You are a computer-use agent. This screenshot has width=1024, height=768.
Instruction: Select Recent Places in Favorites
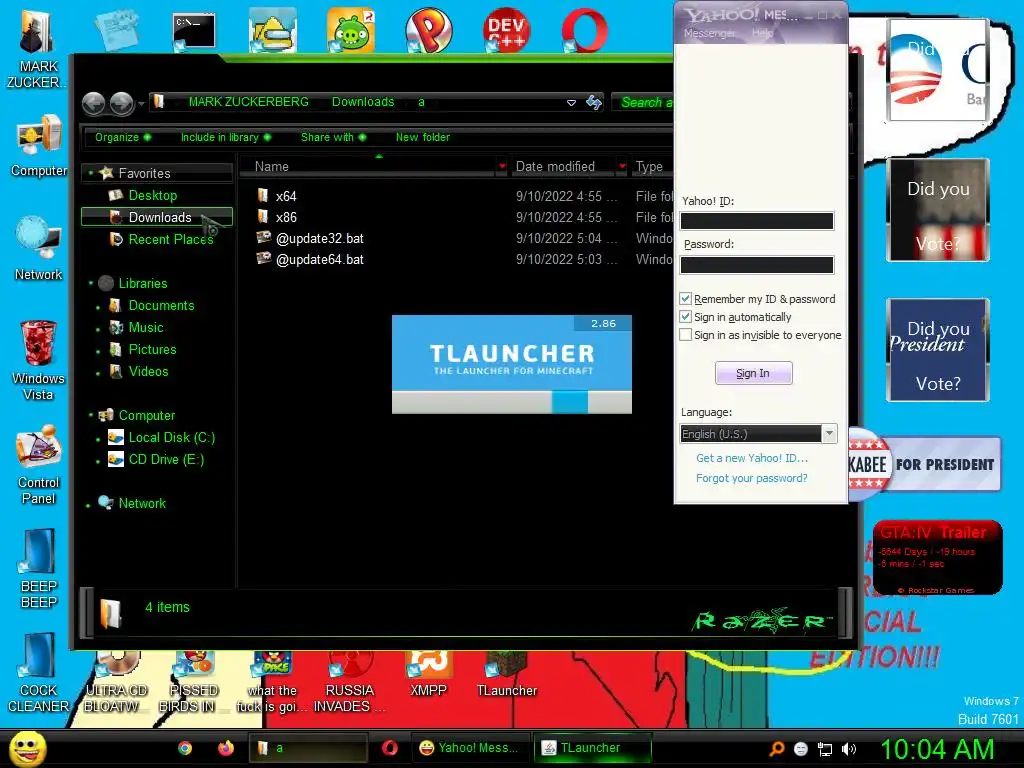point(171,239)
